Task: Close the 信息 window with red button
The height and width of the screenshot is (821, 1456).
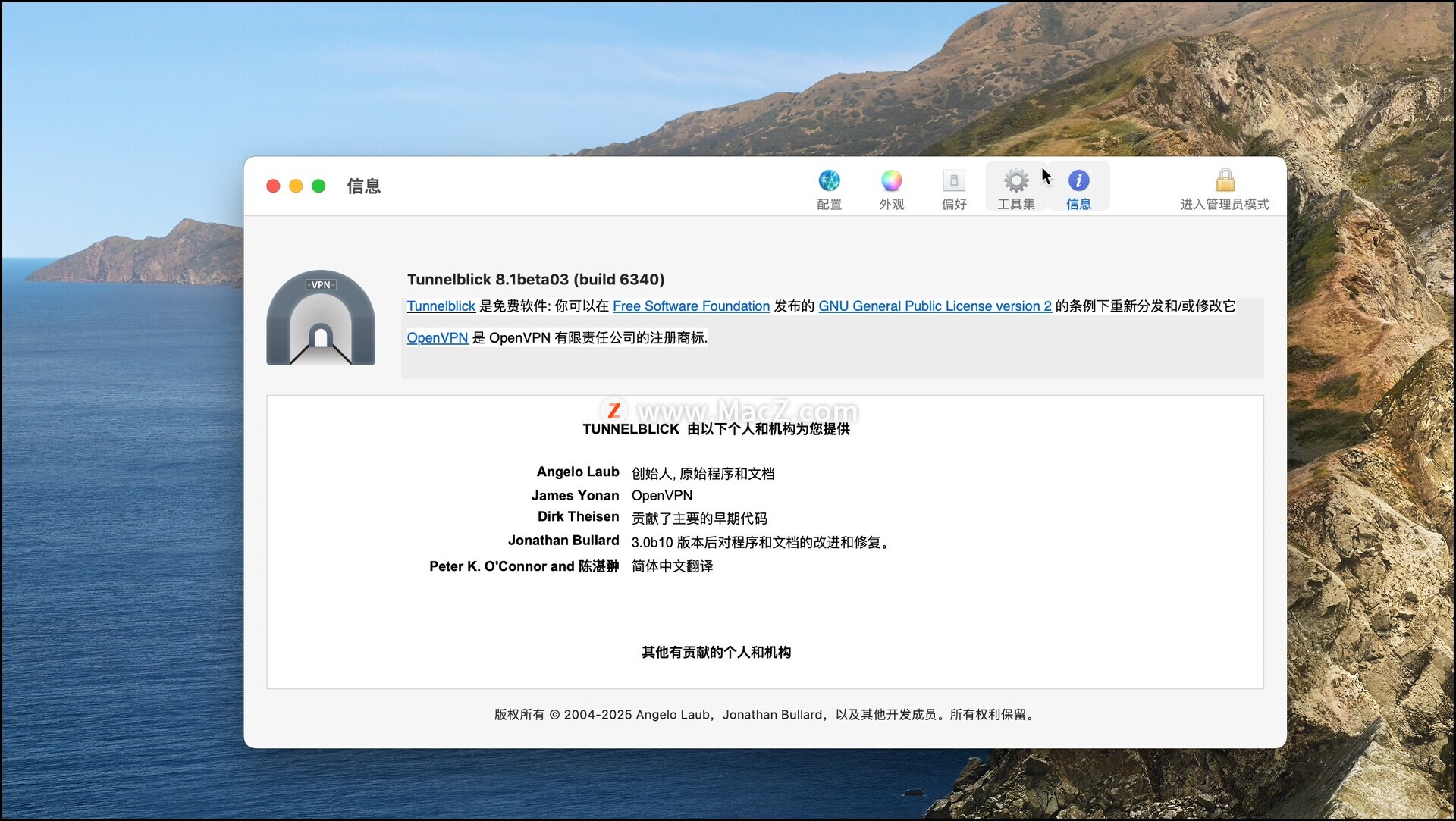Action: click(274, 186)
